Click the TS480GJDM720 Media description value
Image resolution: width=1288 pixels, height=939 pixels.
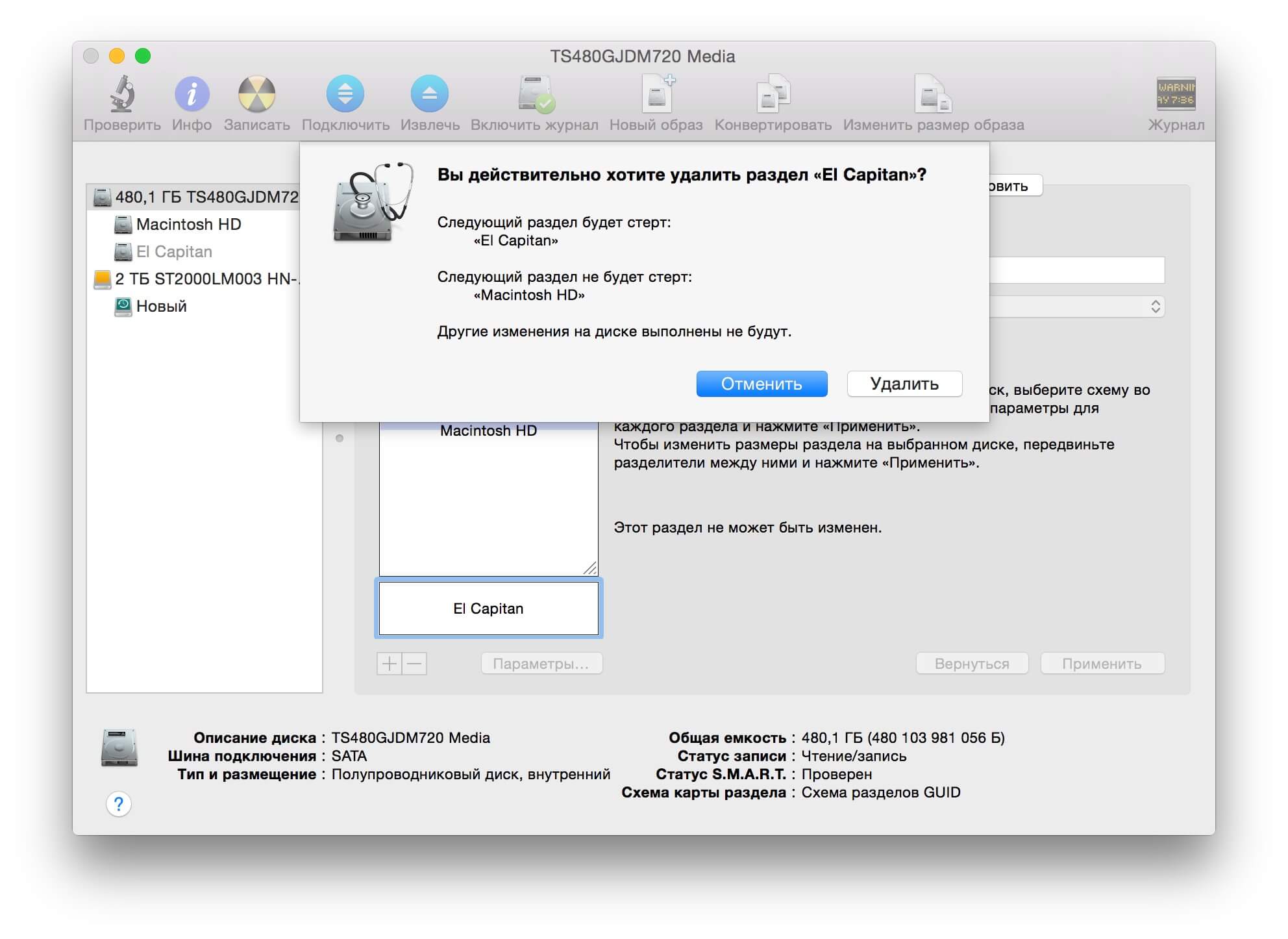(x=411, y=738)
